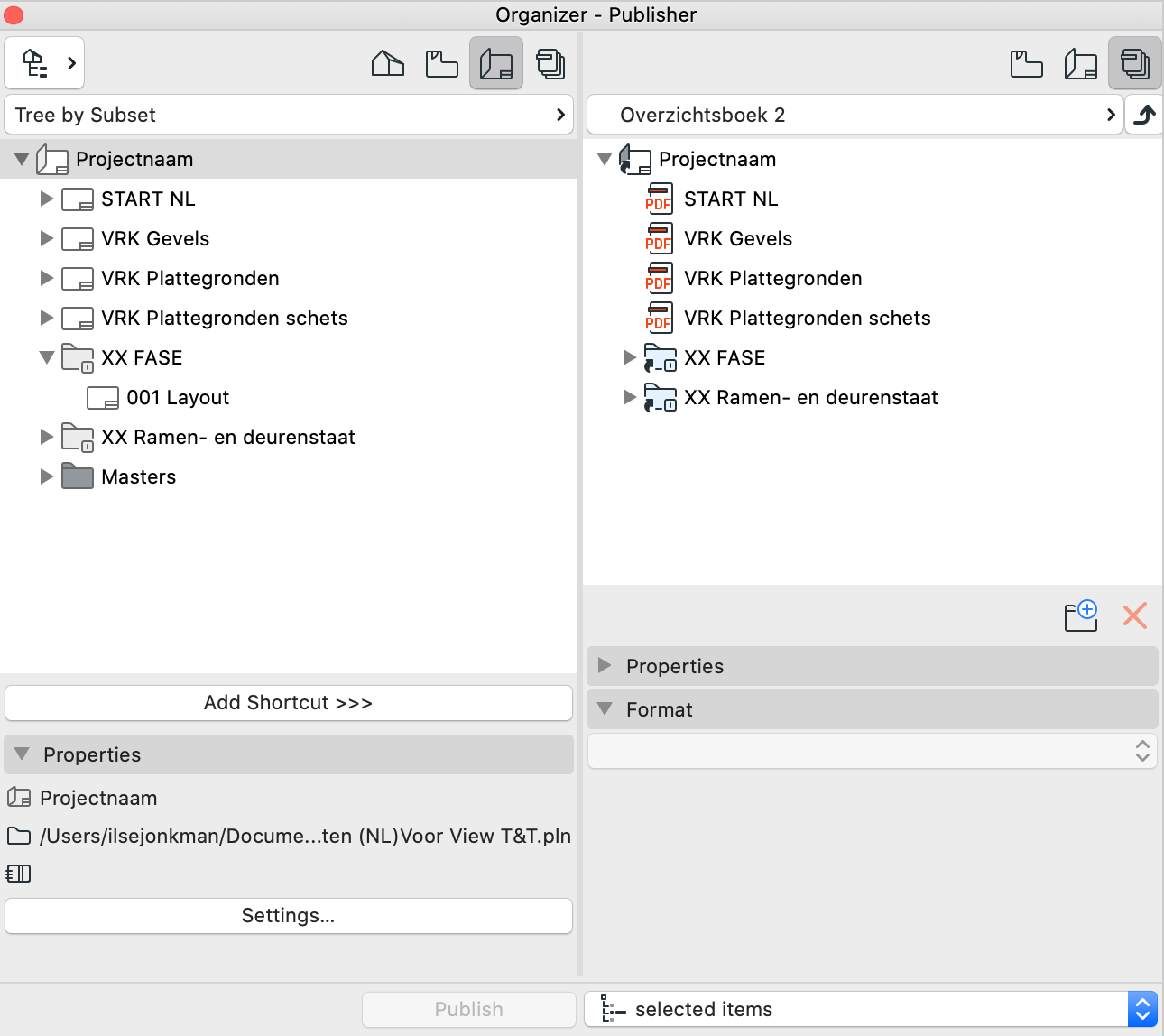Viewport: 1164px width, 1036px height.
Task: Click 001 Layout sheet icon
Action: [103, 398]
